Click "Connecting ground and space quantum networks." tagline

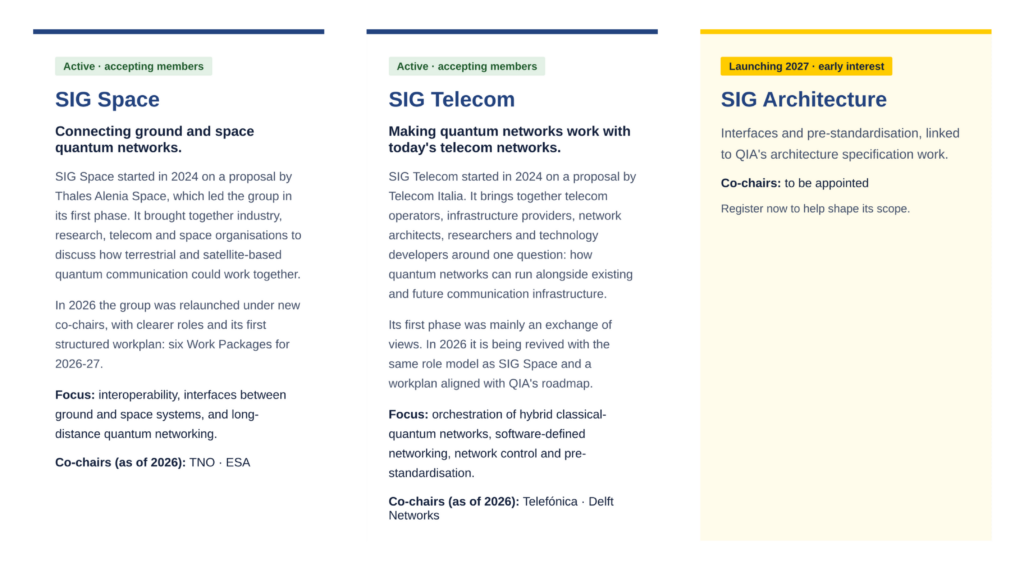(x=155, y=139)
